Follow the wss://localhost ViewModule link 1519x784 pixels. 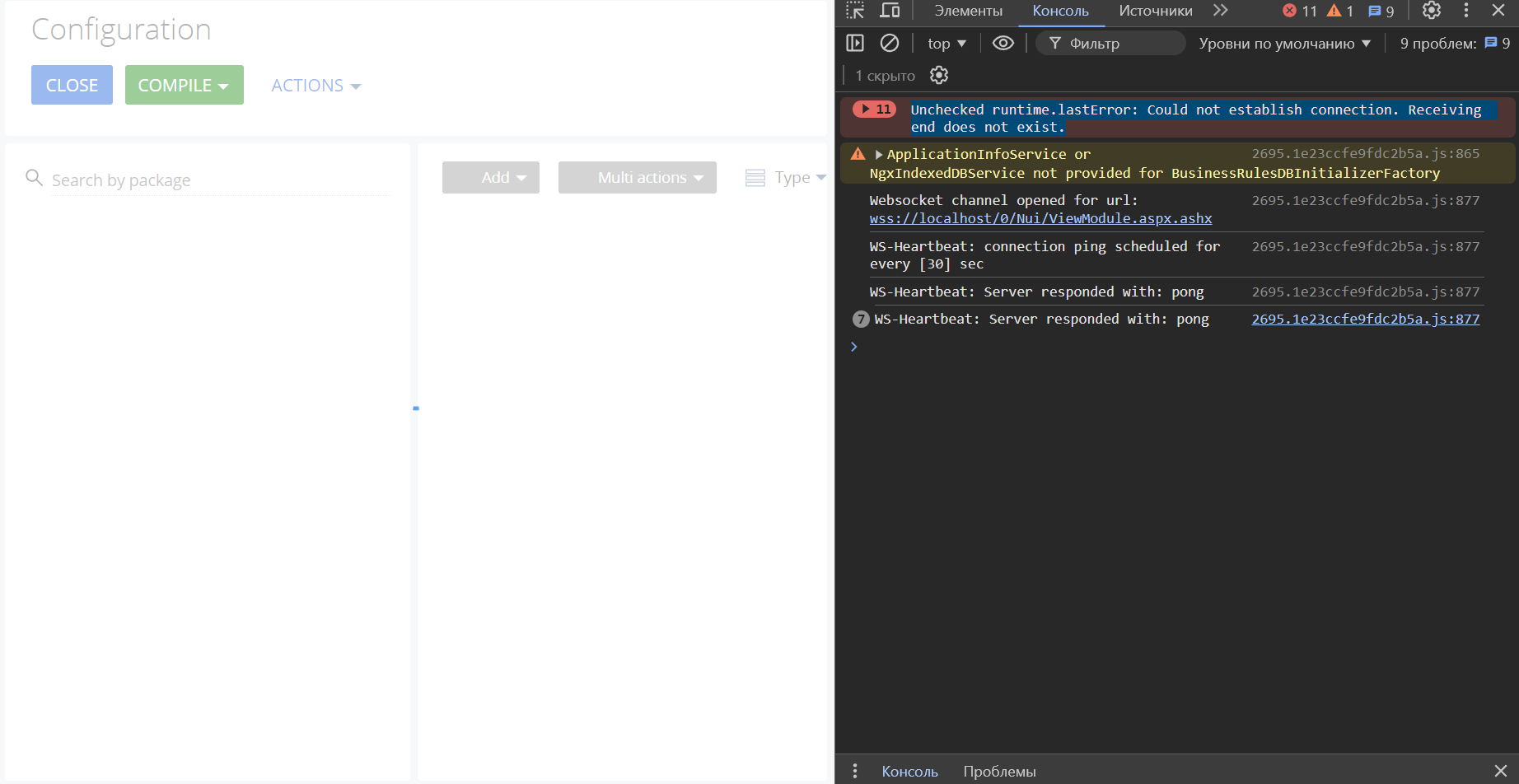coord(1040,218)
